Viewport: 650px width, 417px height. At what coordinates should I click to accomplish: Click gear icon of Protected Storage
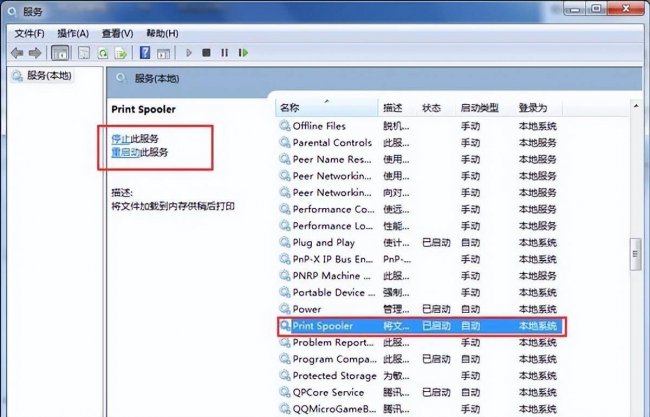[285, 376]
